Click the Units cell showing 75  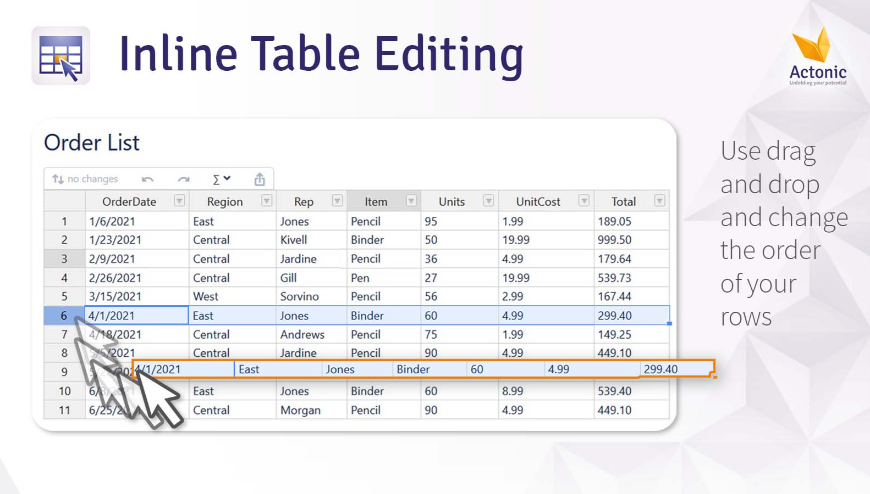[x=459, y=335]
